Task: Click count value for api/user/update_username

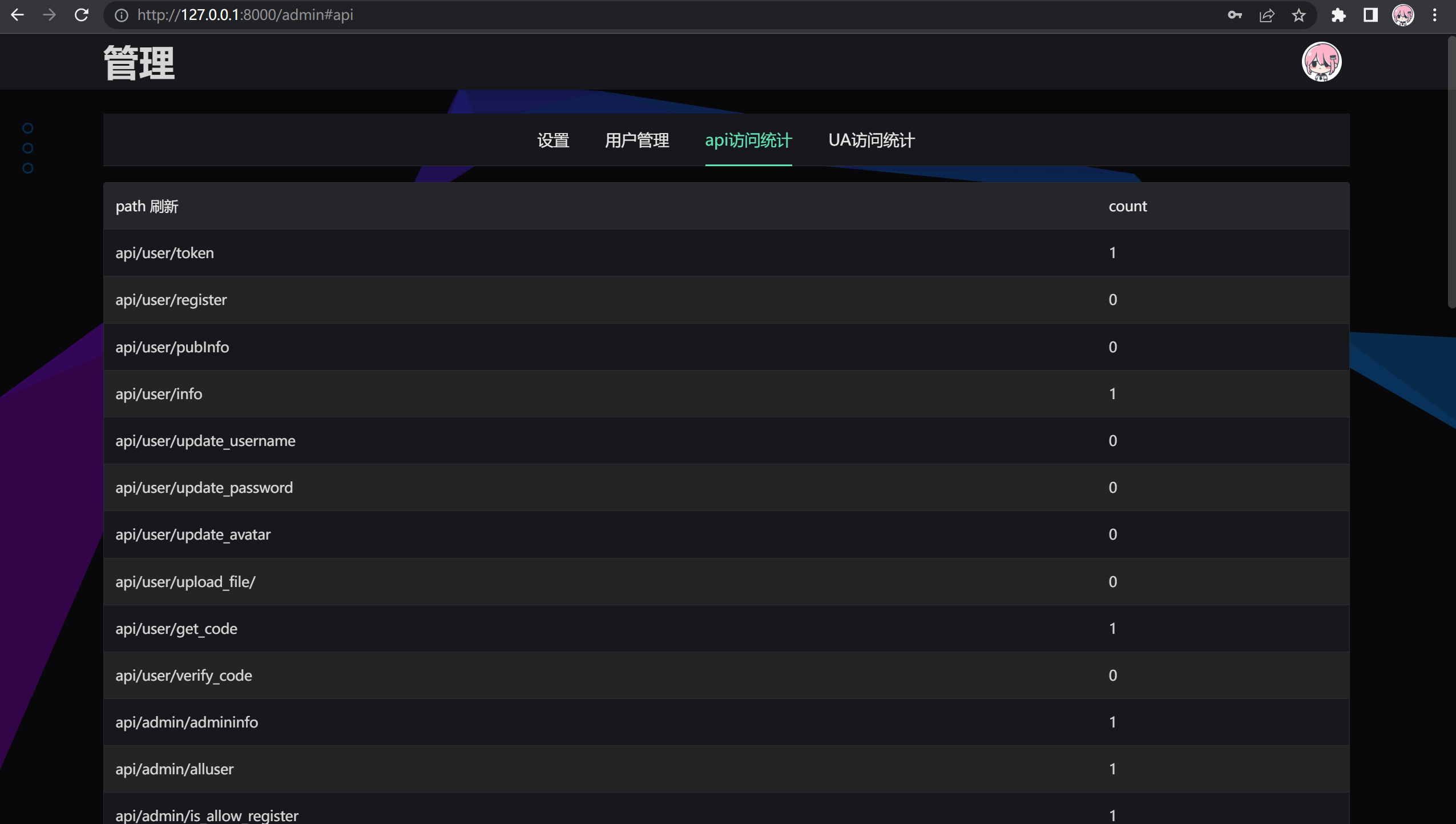Action: tap(1112, 441)
